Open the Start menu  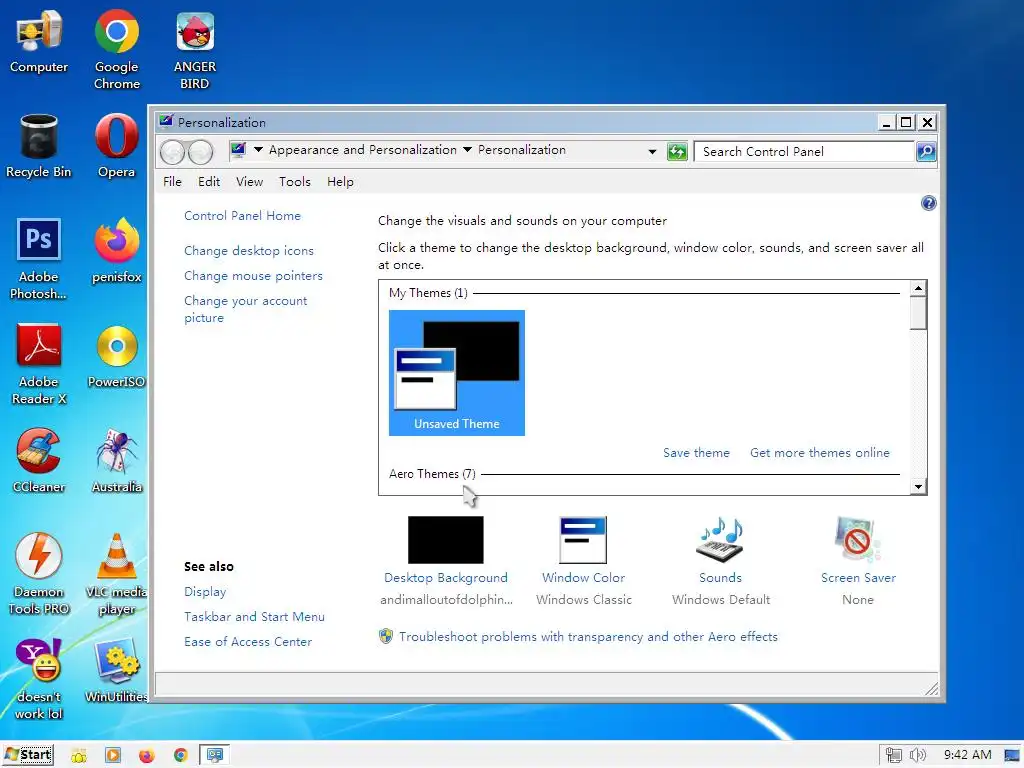(28, 755)
